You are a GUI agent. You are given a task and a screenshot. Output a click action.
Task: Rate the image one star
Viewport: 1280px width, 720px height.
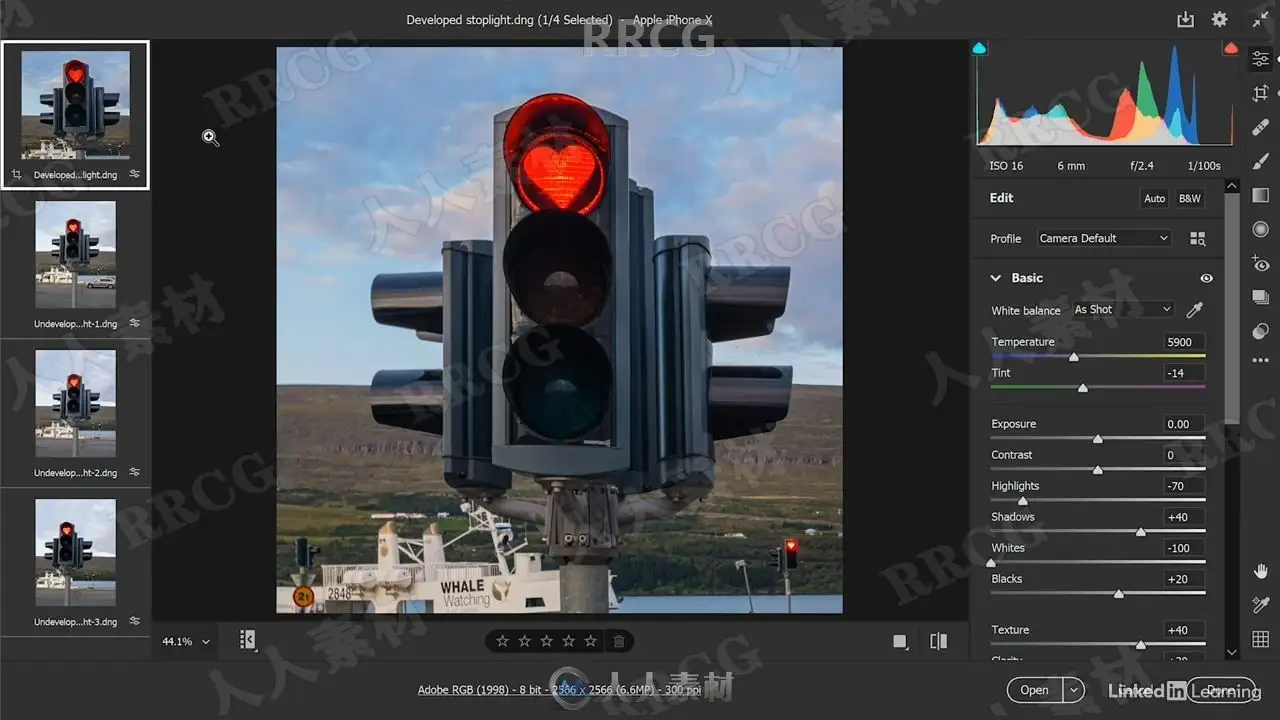[x=503, y=641]
